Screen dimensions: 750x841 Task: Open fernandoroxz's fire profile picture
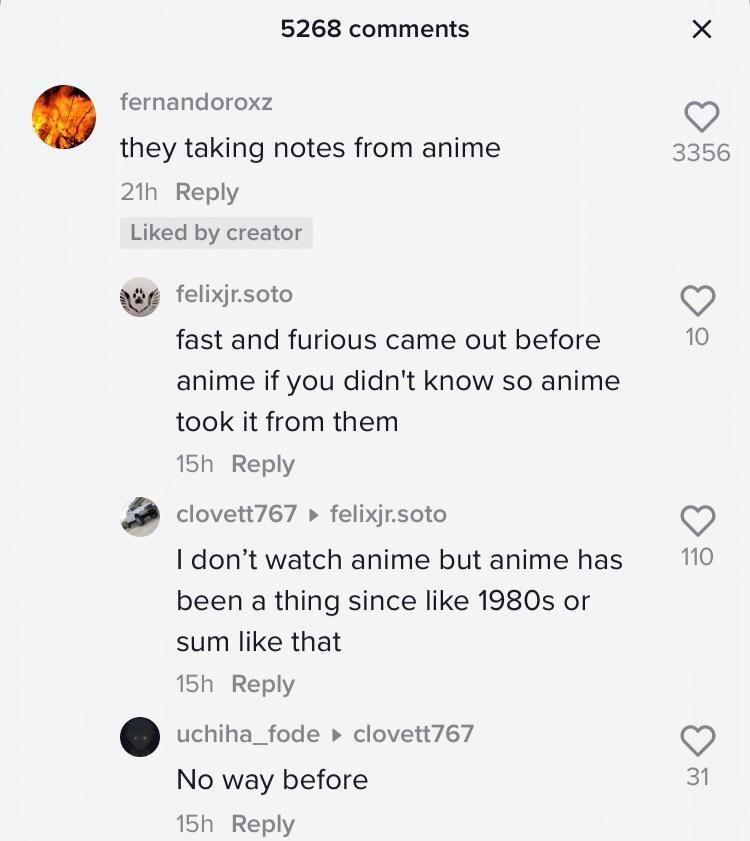(64, 117)
